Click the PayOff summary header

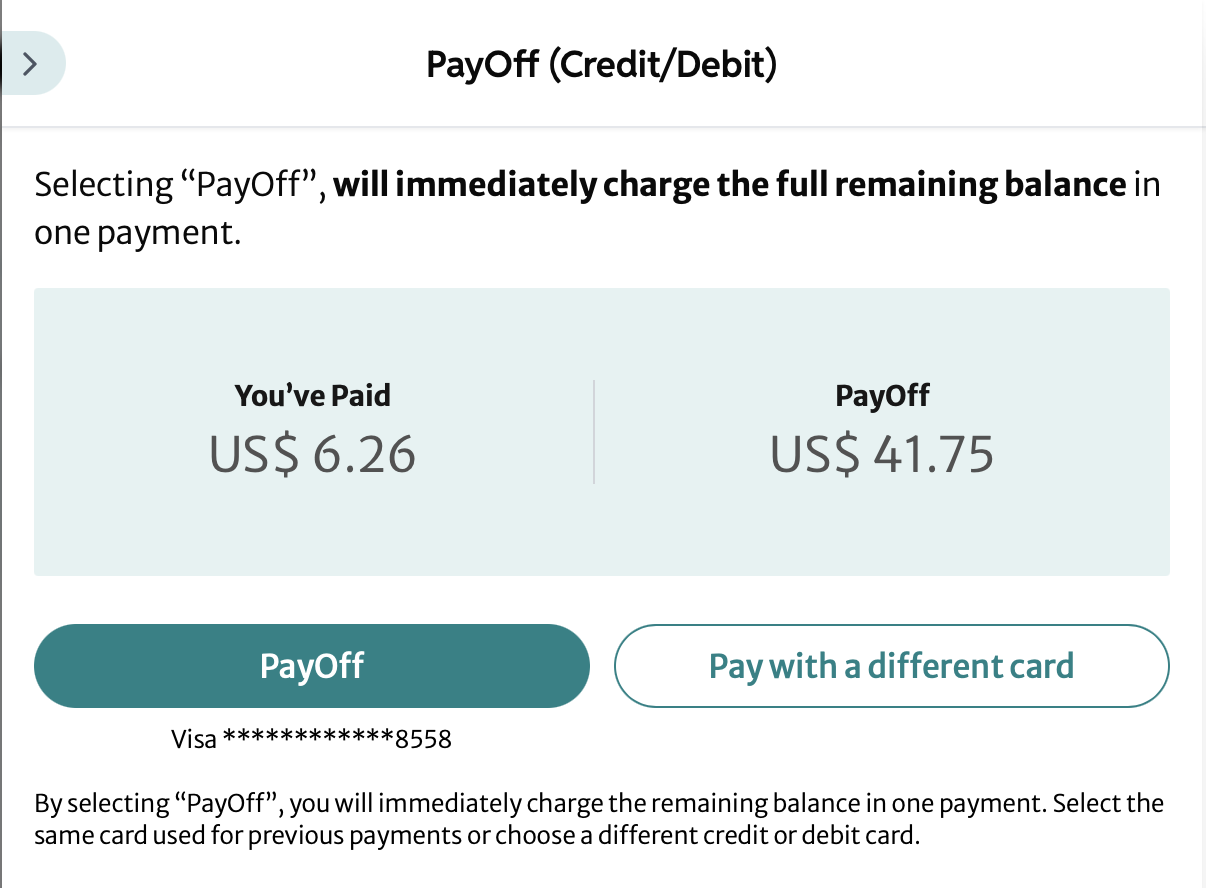point(881,395)
